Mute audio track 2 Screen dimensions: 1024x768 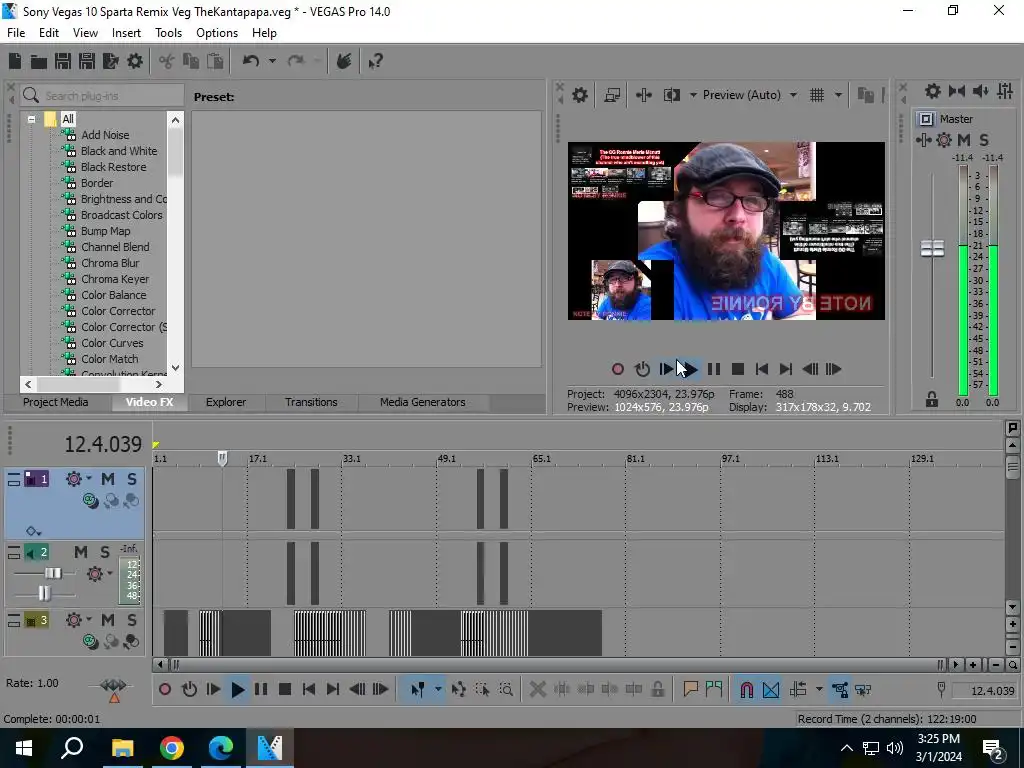[81, 552]
